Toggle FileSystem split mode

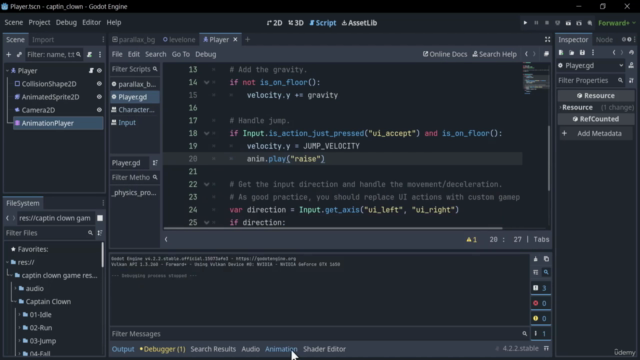(100, 218)
